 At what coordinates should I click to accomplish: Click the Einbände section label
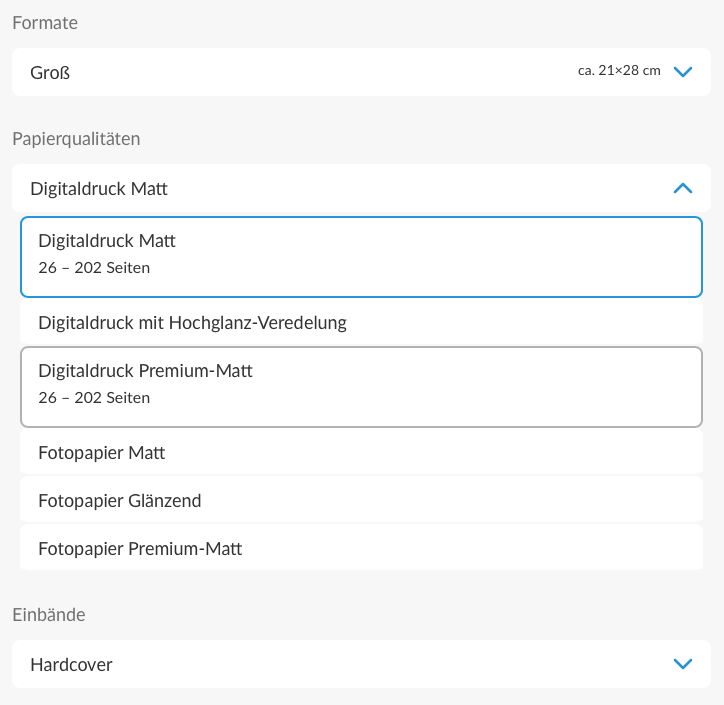click(x=49, y=615)
